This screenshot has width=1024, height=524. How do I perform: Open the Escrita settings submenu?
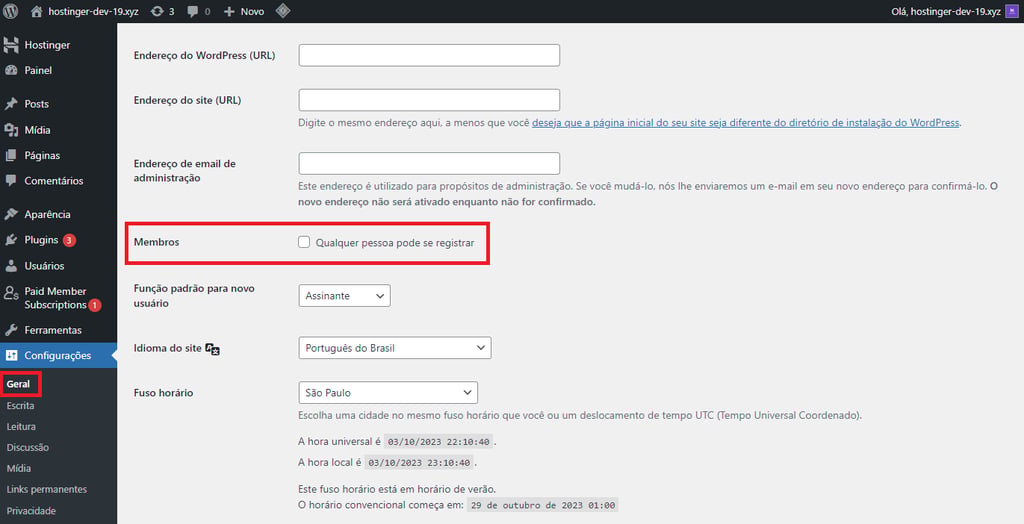20,406
